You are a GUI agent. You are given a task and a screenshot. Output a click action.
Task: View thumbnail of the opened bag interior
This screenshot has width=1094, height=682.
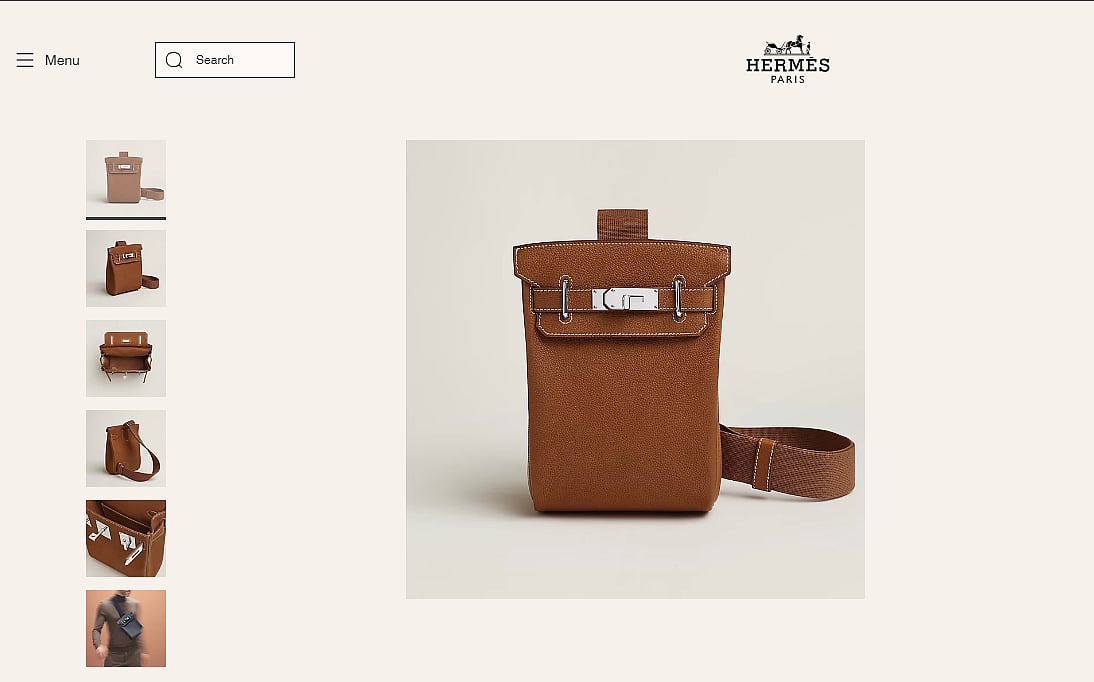[126, 358]
